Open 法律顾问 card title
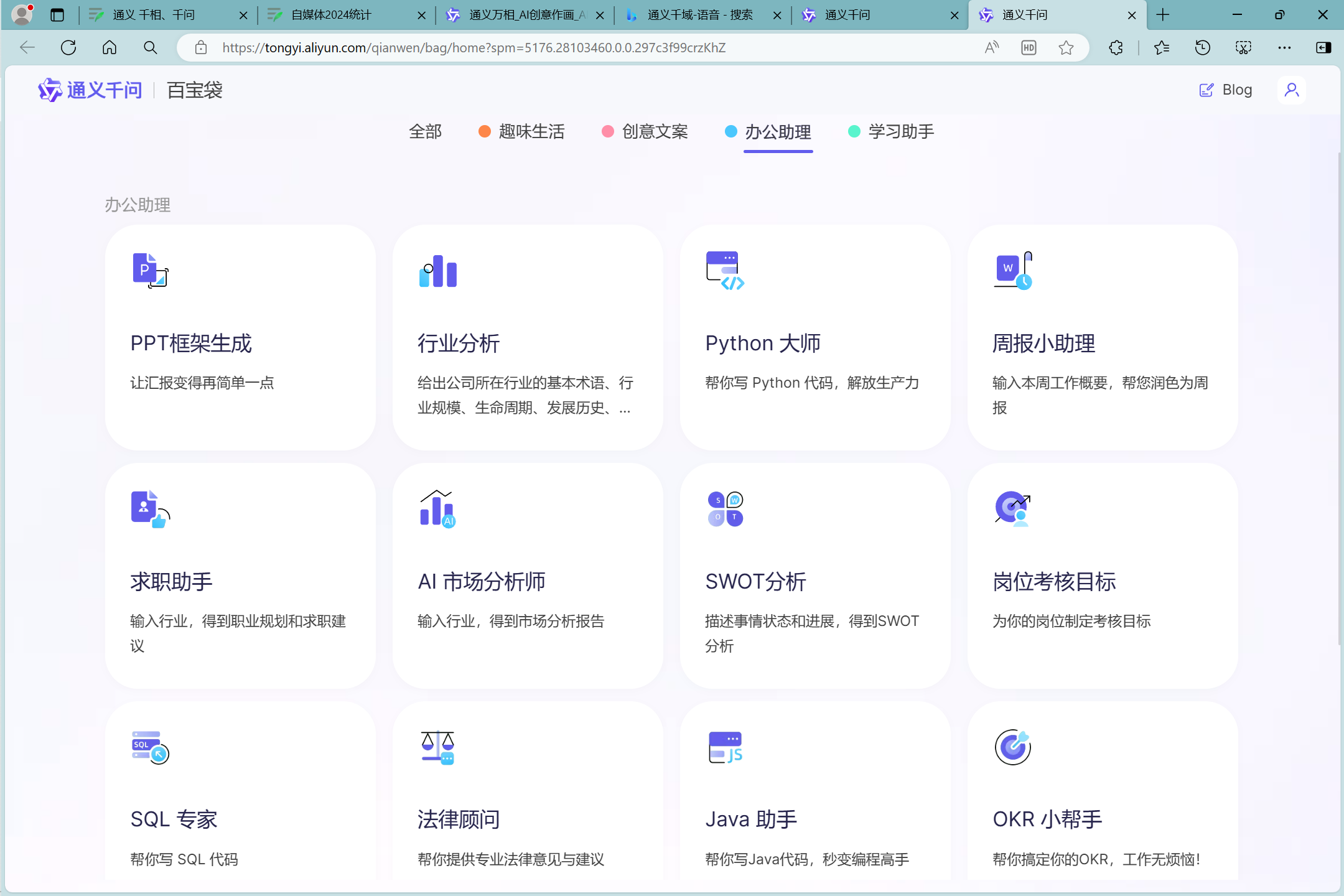Screen dimensions: 1344x896 (459, 820)
